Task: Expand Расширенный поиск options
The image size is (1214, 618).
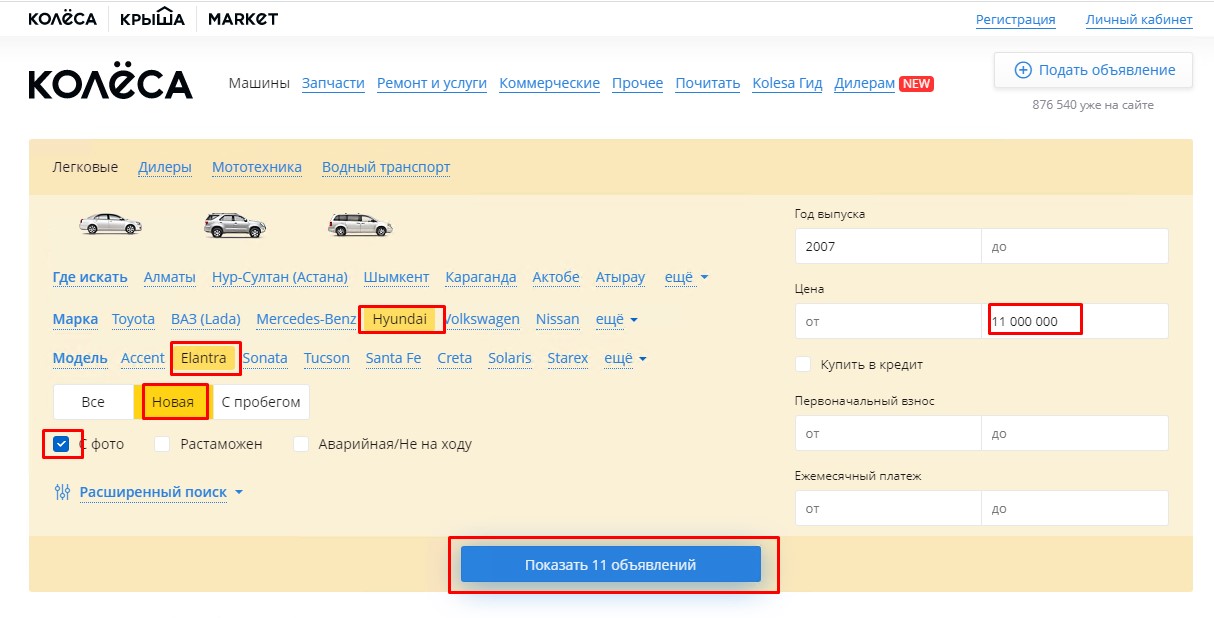Action: click(160, 492)
